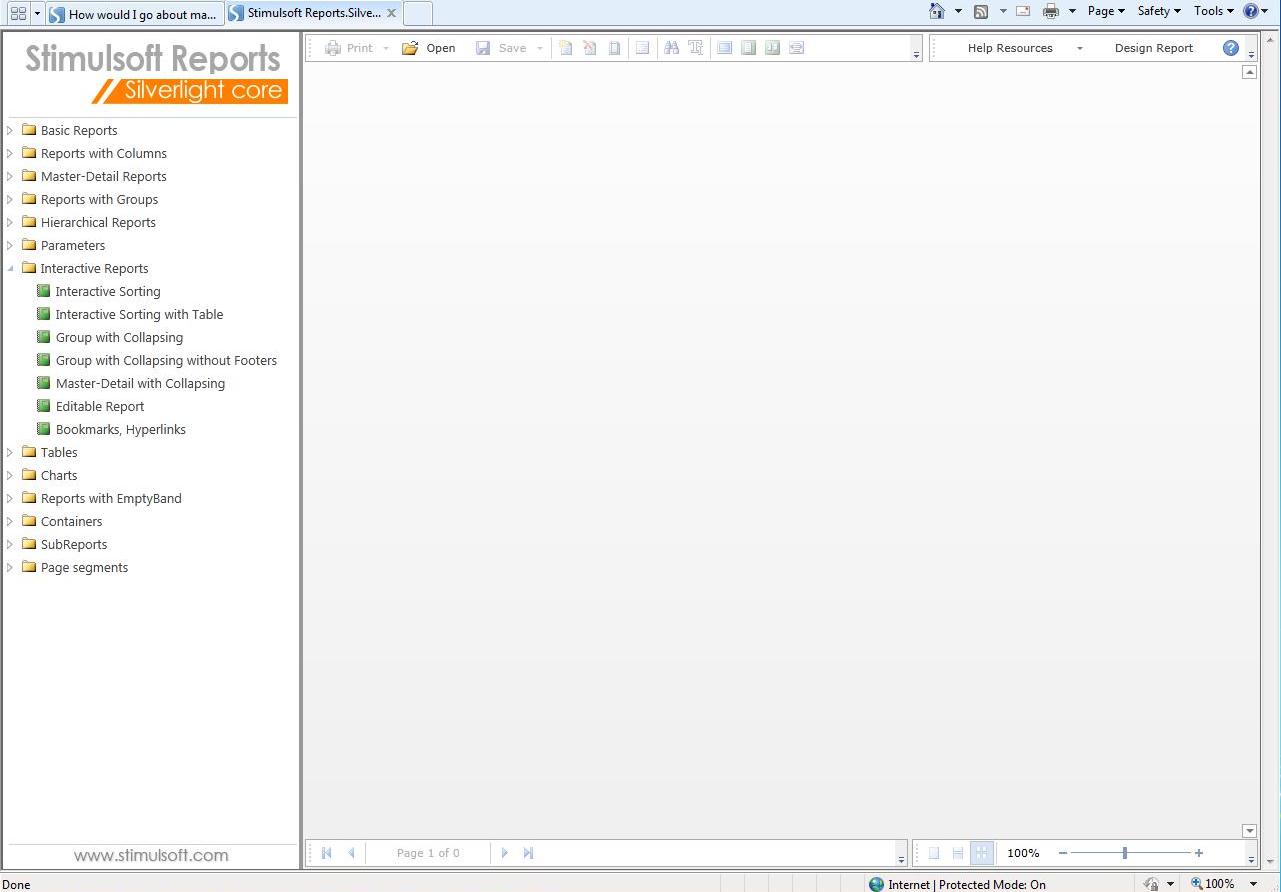This screenshot has width=1281, height=892.
Task: Click the blue question mark help icon in viewer toolbar
Action: point(1231,48)
